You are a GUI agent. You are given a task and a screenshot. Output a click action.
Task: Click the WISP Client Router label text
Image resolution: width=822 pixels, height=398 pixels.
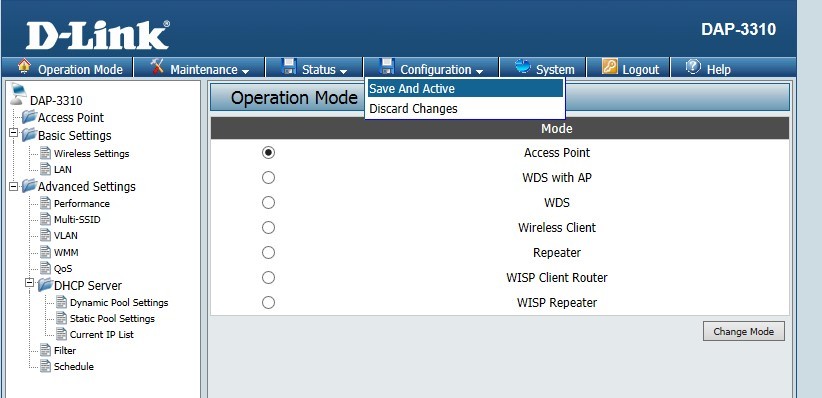pyautogui.click(x=557, y=277)
